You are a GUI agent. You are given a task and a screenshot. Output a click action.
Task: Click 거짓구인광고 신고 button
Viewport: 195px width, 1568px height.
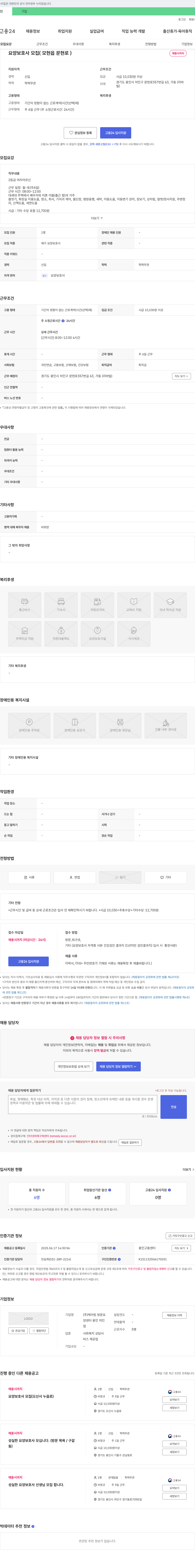click(x=180, y=1236)
